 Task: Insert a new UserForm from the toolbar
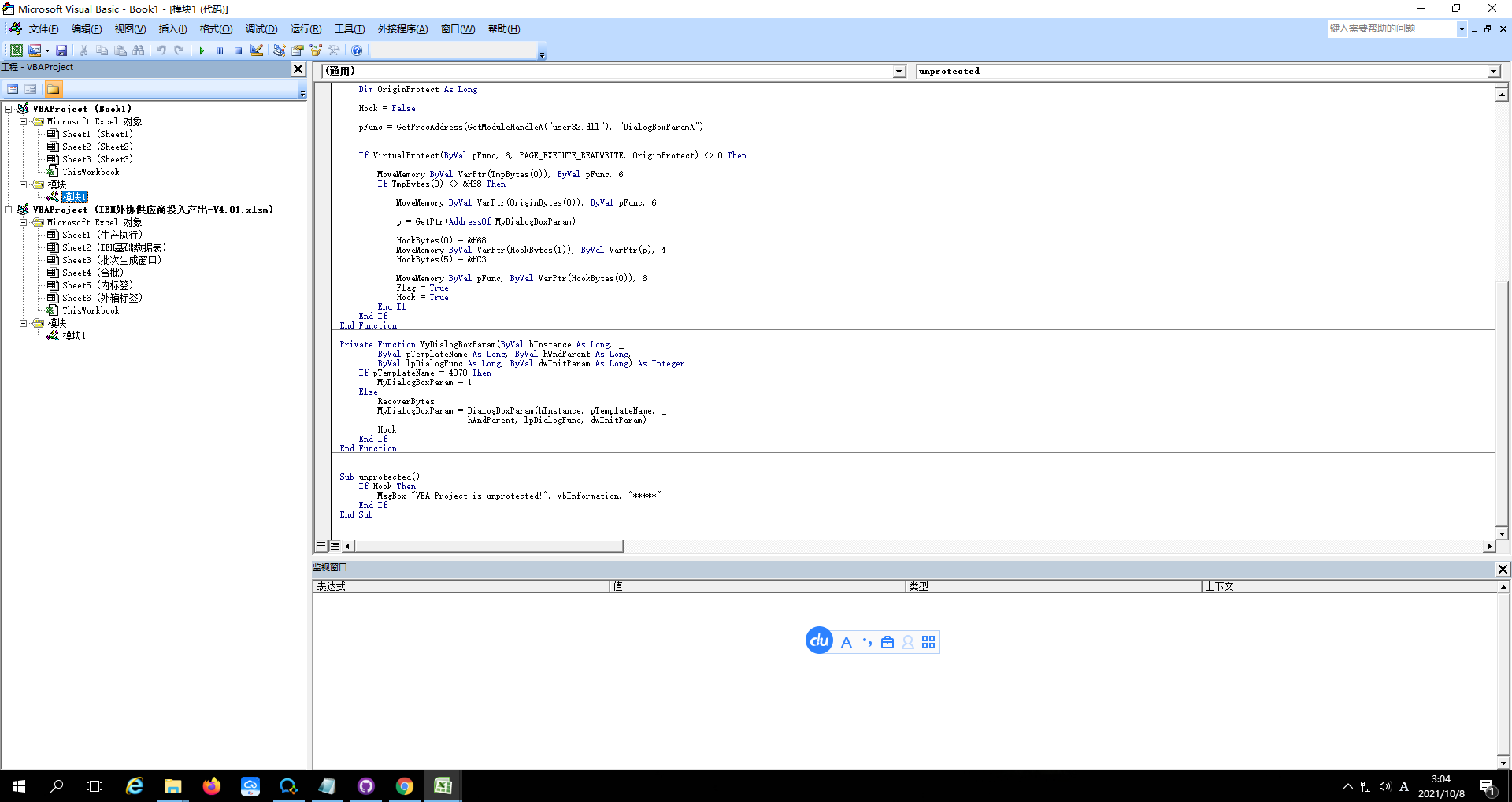[35, 50]
